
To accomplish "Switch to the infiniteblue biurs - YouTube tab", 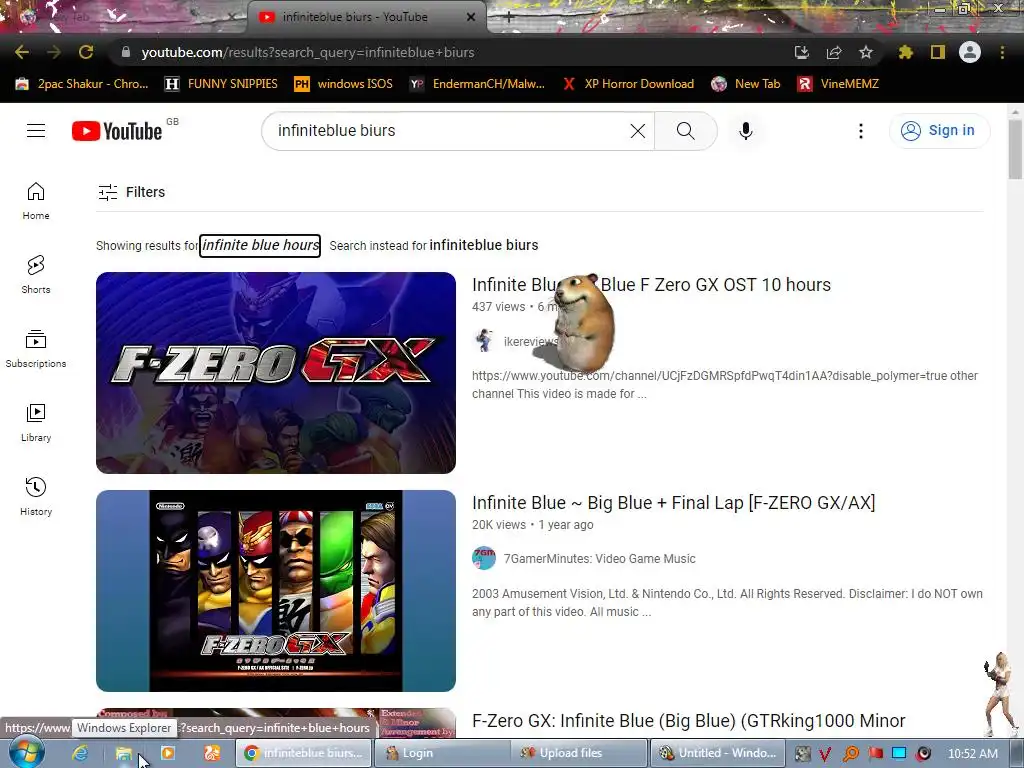I will [x=366, y=17].
